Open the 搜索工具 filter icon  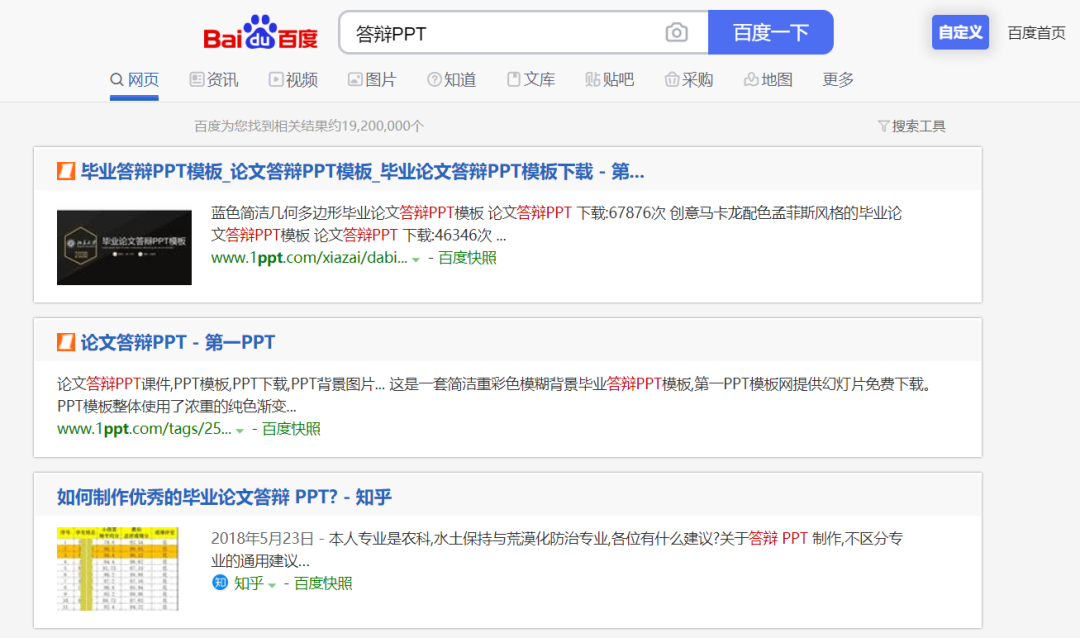click(882, 125)
